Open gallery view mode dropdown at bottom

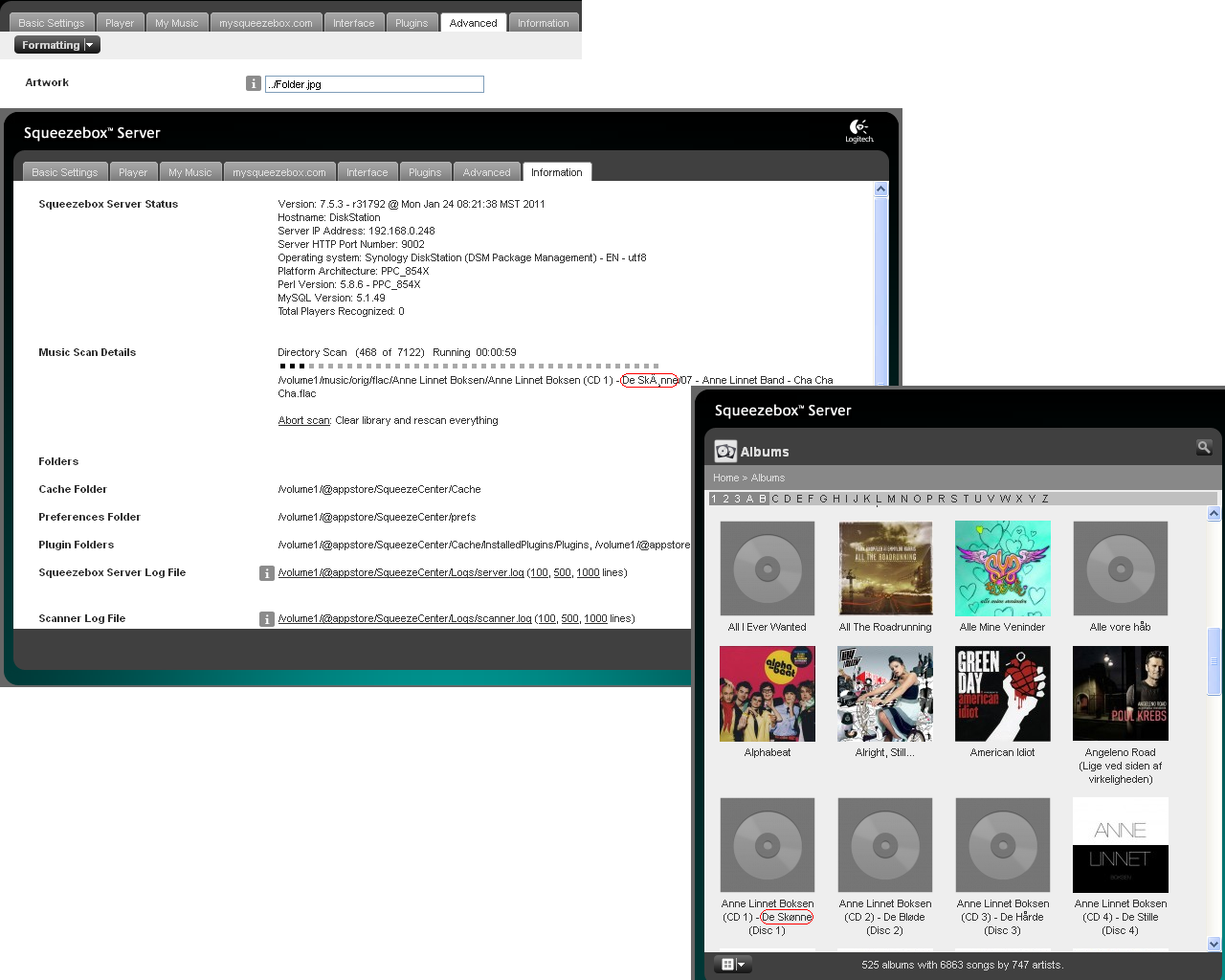[x=732, y=965]
